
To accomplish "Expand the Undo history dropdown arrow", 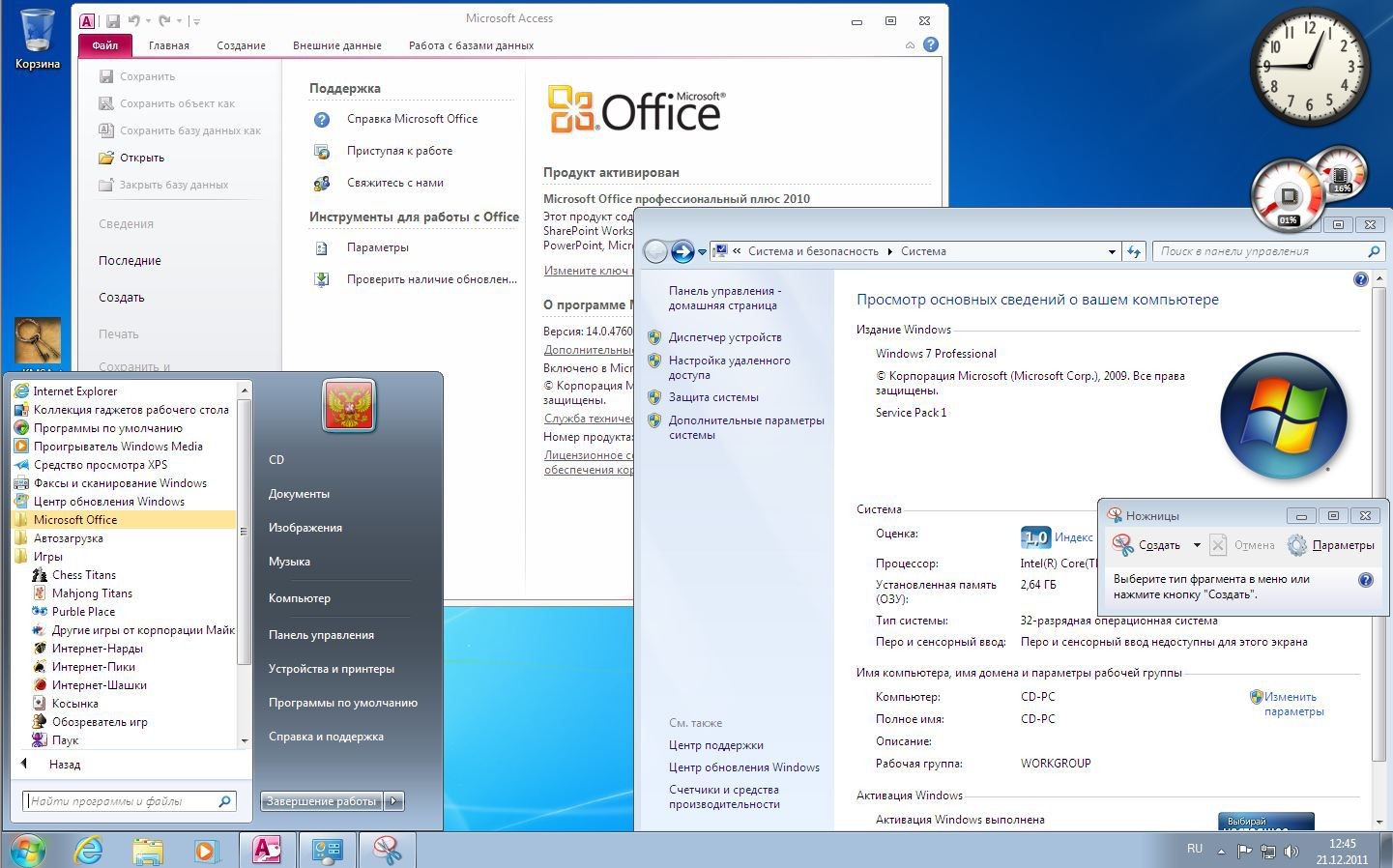I will click(x=148, y=21).
